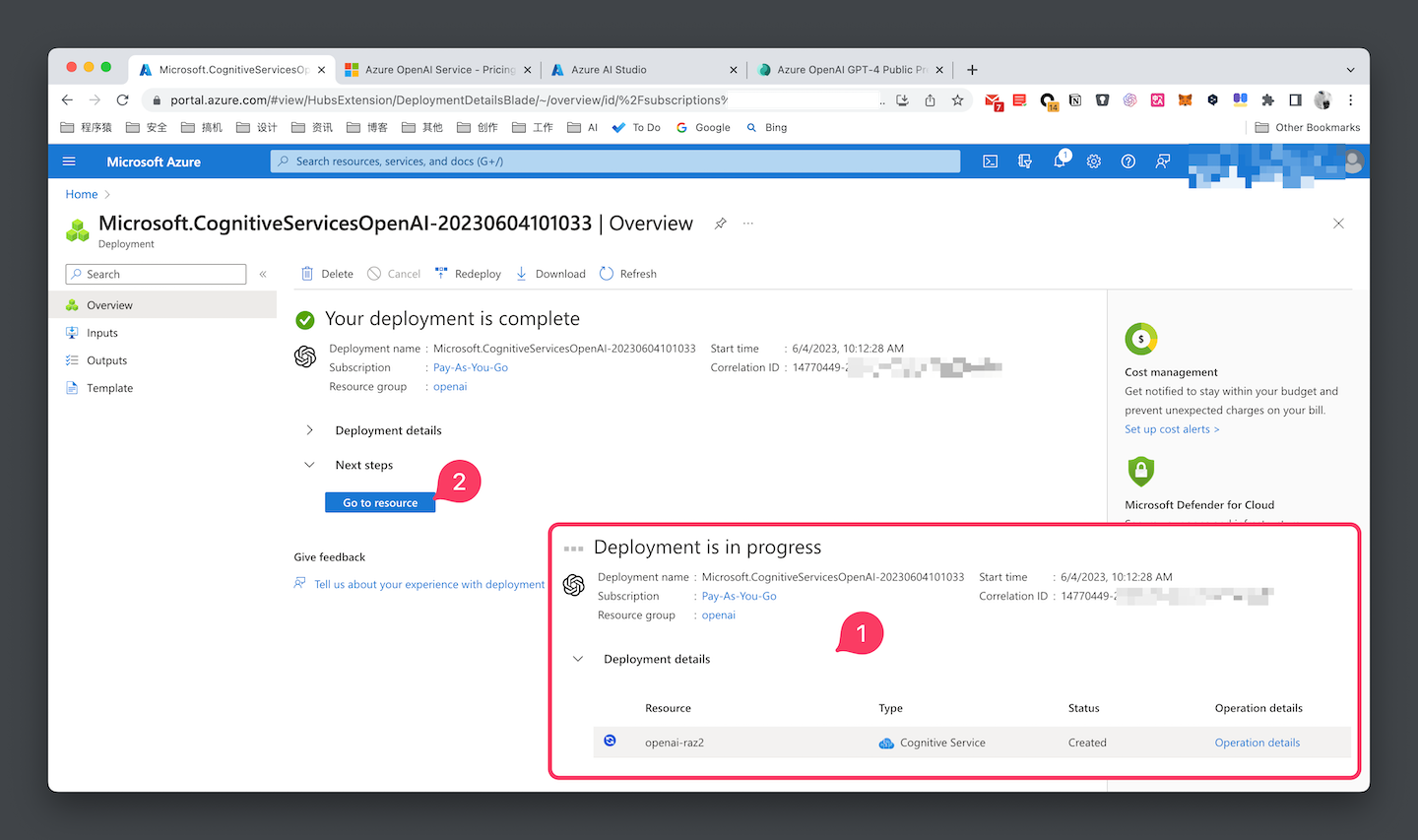Click the Microsoft Defender for Cloud shield icon
This screenshot has height=840, width=1418.
coord(1140,471)
